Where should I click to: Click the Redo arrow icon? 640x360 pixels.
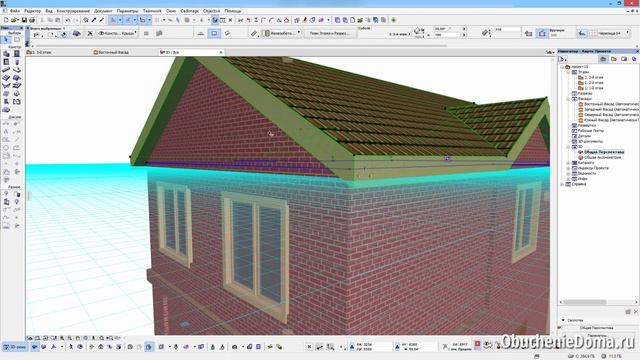click(x=76, y=20)
